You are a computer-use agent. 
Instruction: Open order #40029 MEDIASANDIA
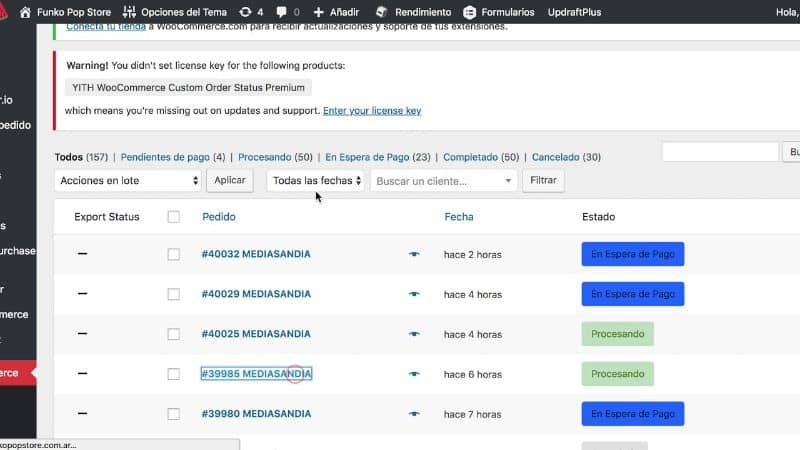coord(256,294)
